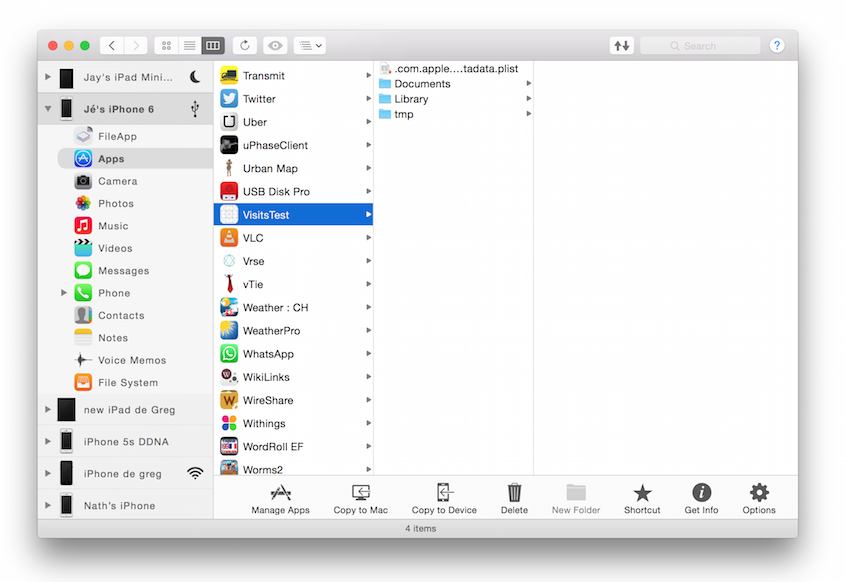Select the Uber app
This screenshot has height=582, width=846.
(294, 122)
